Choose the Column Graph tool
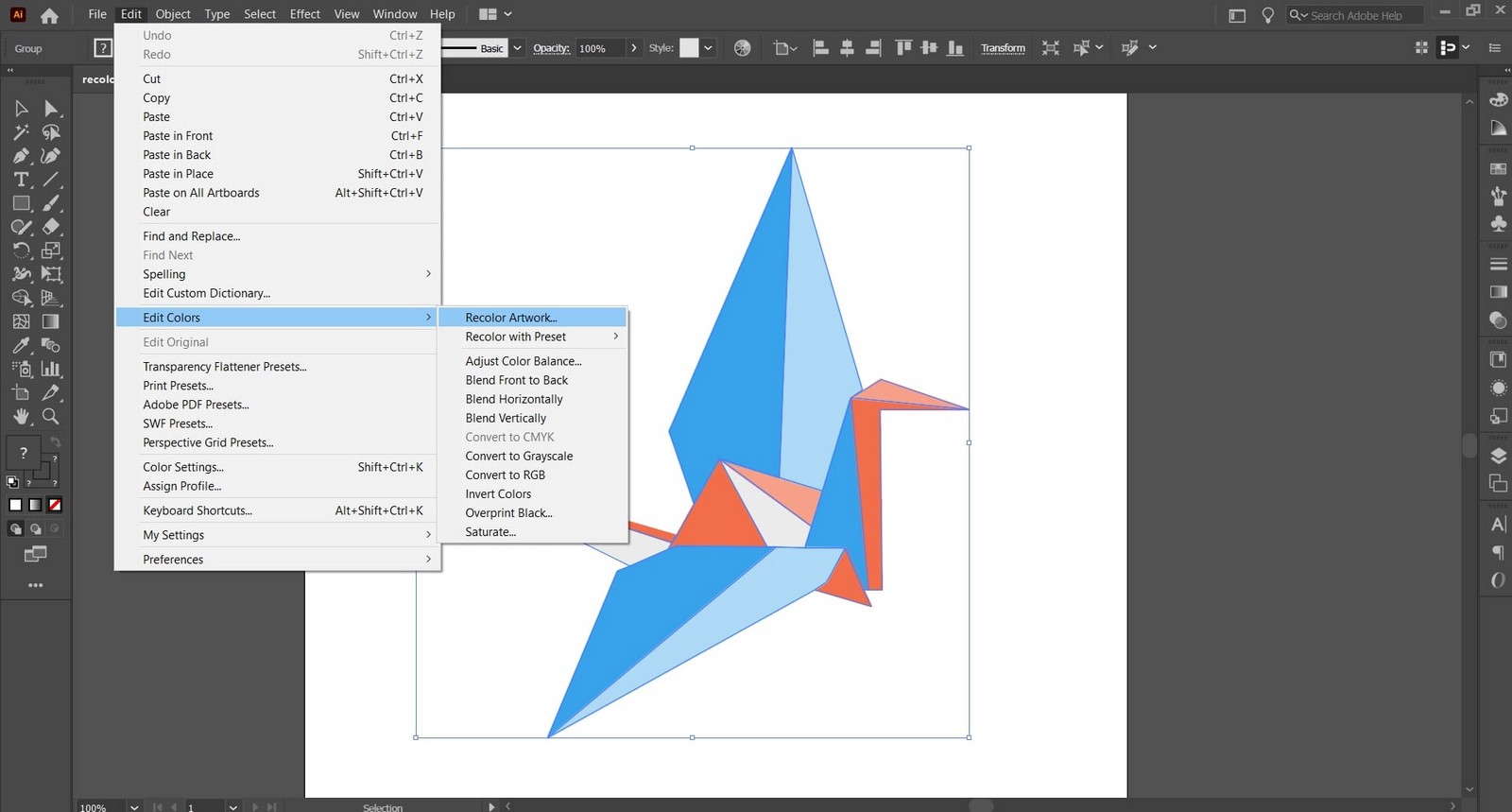 [51, 369]
